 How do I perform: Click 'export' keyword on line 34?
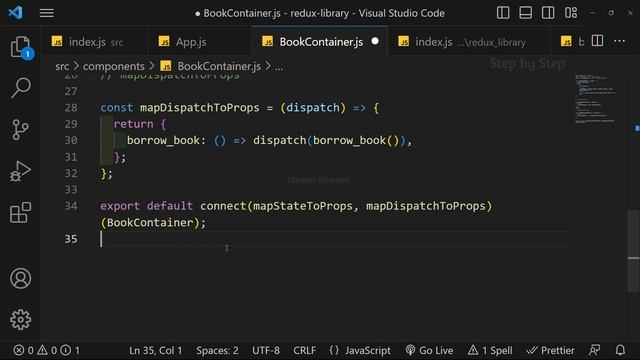coord(120,206)
